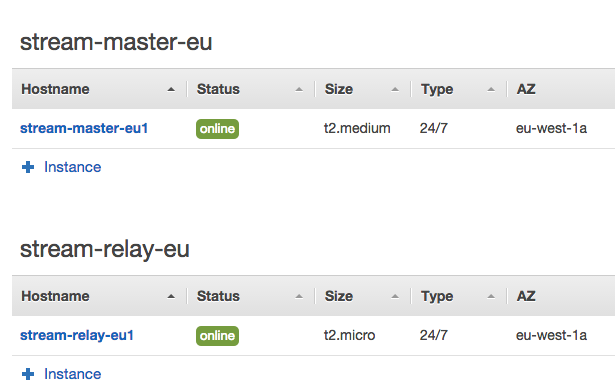
Task: Sort stream-master-eu table by Hostname arrow
Action: click(171, 89)
